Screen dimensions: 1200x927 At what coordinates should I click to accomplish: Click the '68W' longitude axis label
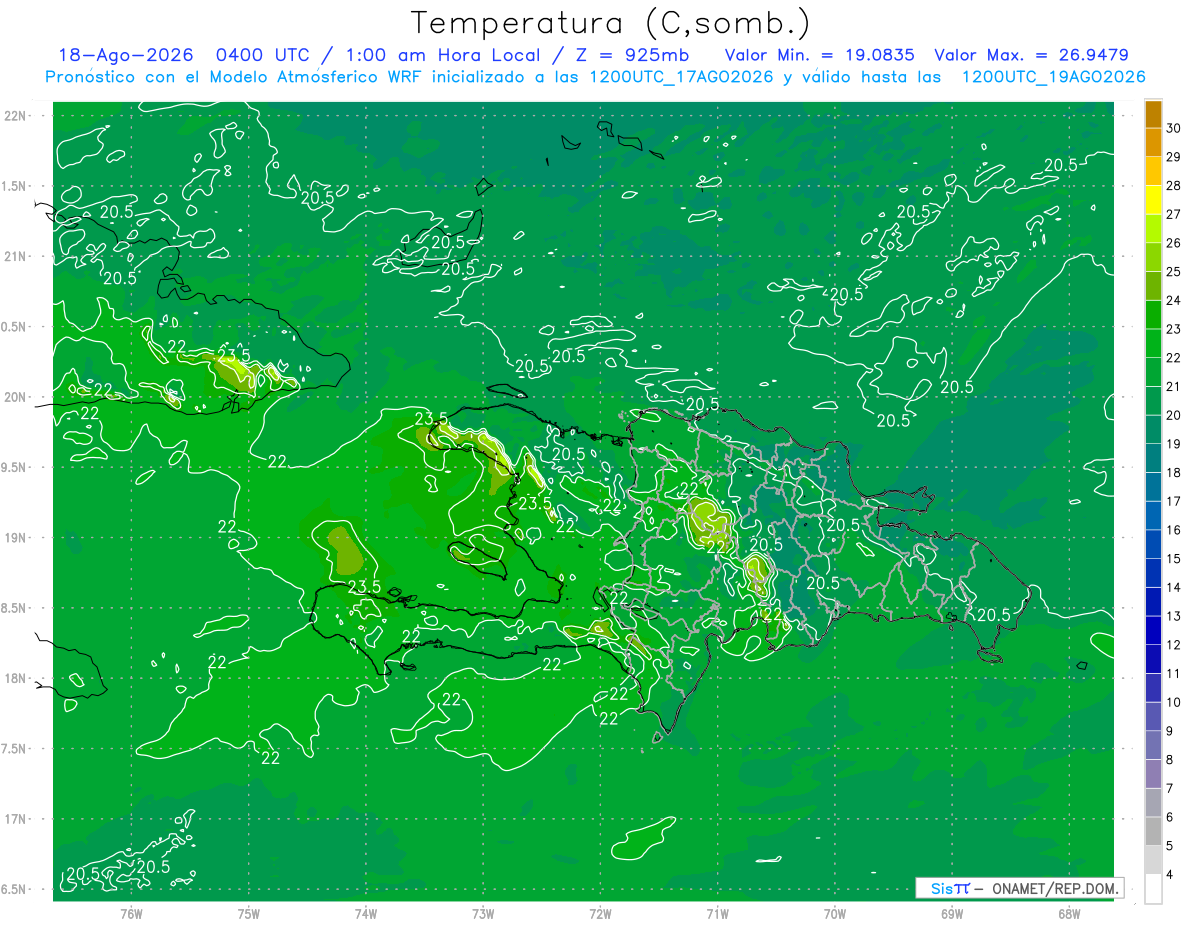coord(1069,913)
